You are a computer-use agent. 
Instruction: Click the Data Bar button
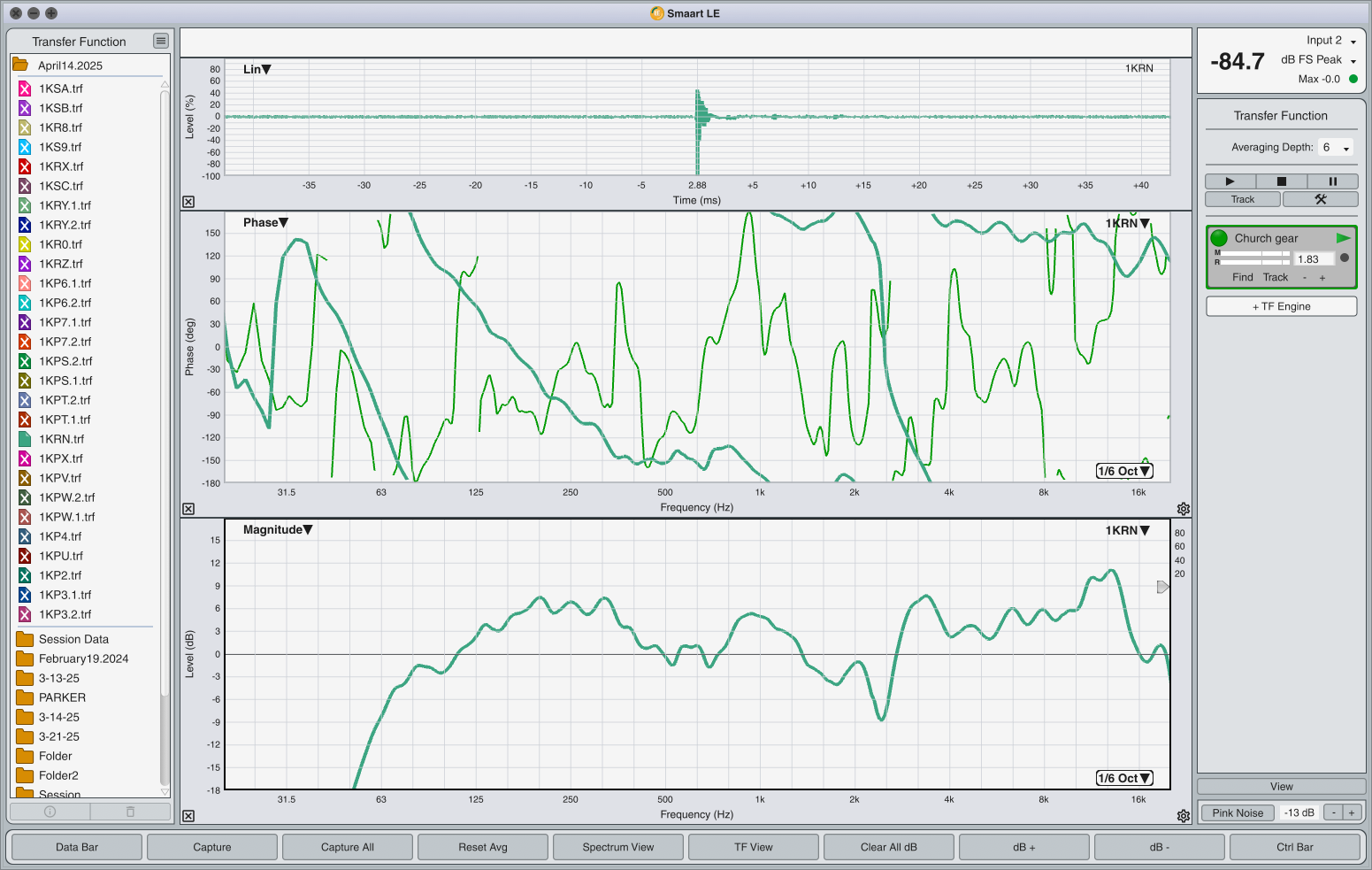(x=77, y=847)
